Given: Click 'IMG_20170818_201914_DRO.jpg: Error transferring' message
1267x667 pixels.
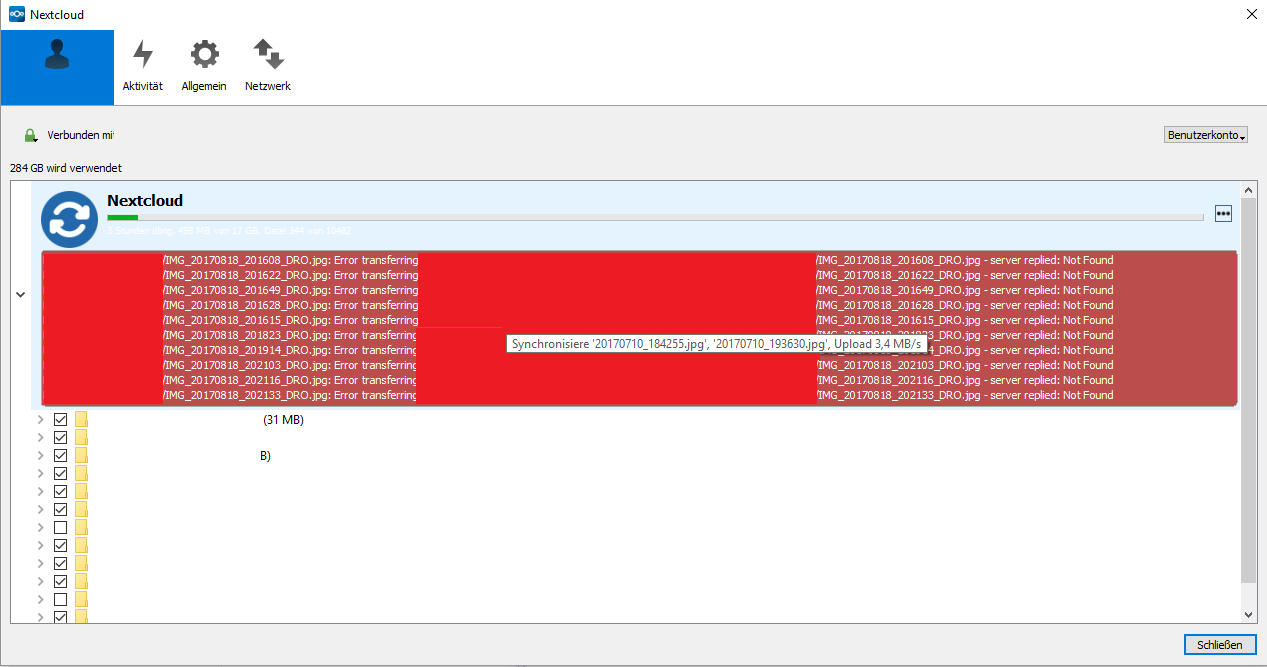Looking at the screenshot, I should click(x=290, y=350).
